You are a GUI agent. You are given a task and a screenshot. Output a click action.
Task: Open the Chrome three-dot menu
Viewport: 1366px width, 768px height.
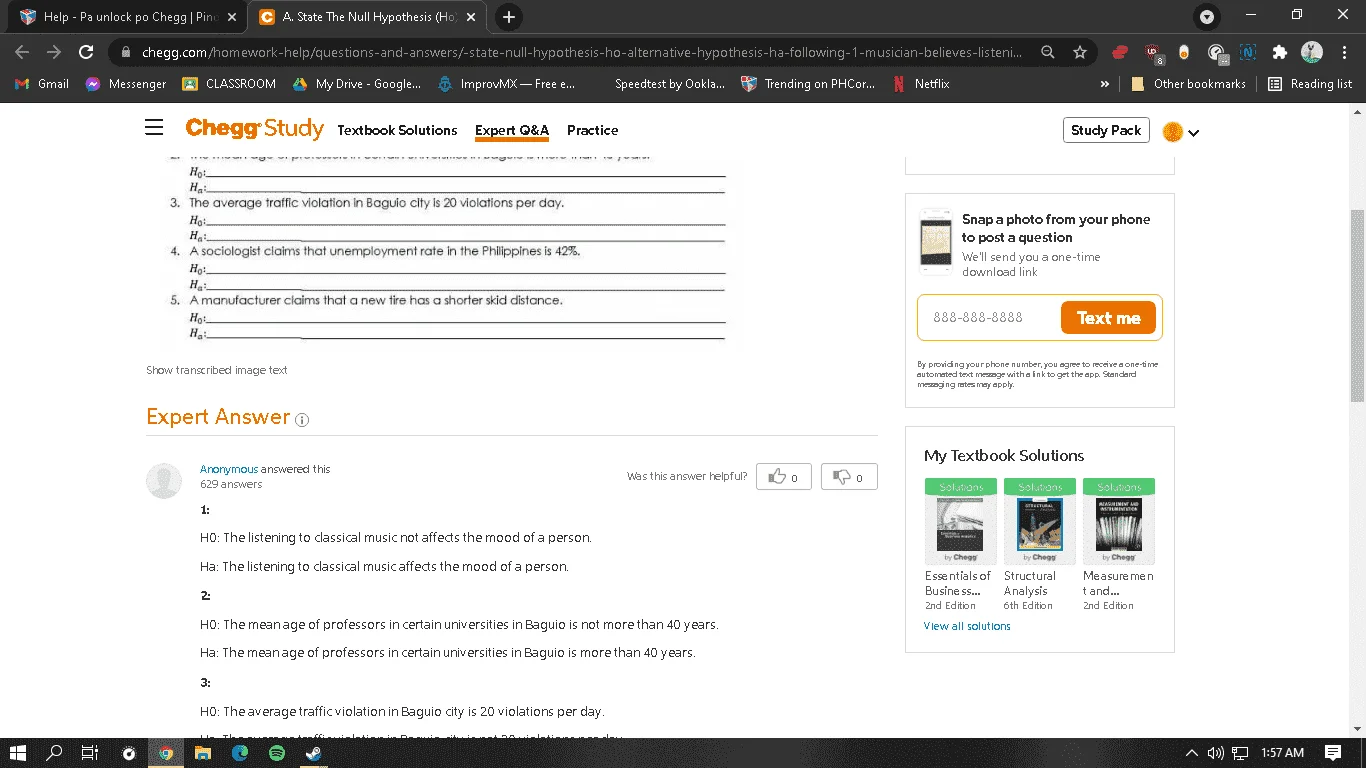tap(1343, 52)
